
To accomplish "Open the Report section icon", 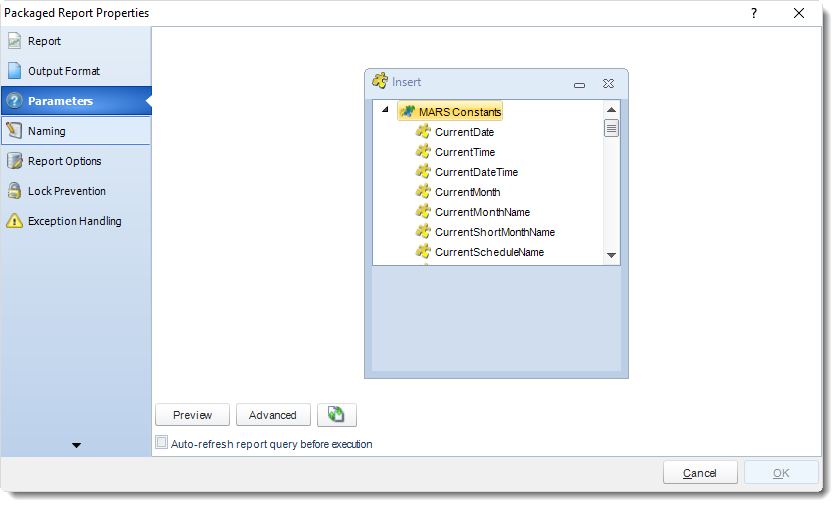I will 14,41.
